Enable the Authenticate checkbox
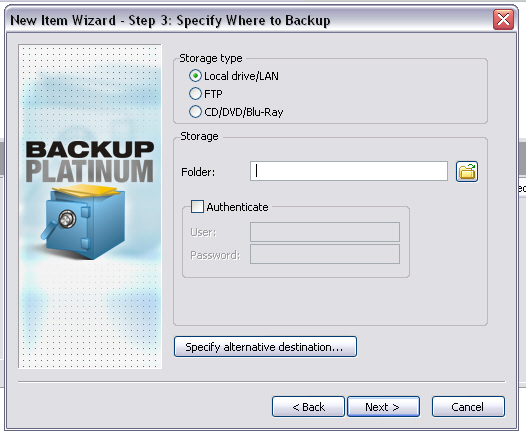 pos(197,207)
